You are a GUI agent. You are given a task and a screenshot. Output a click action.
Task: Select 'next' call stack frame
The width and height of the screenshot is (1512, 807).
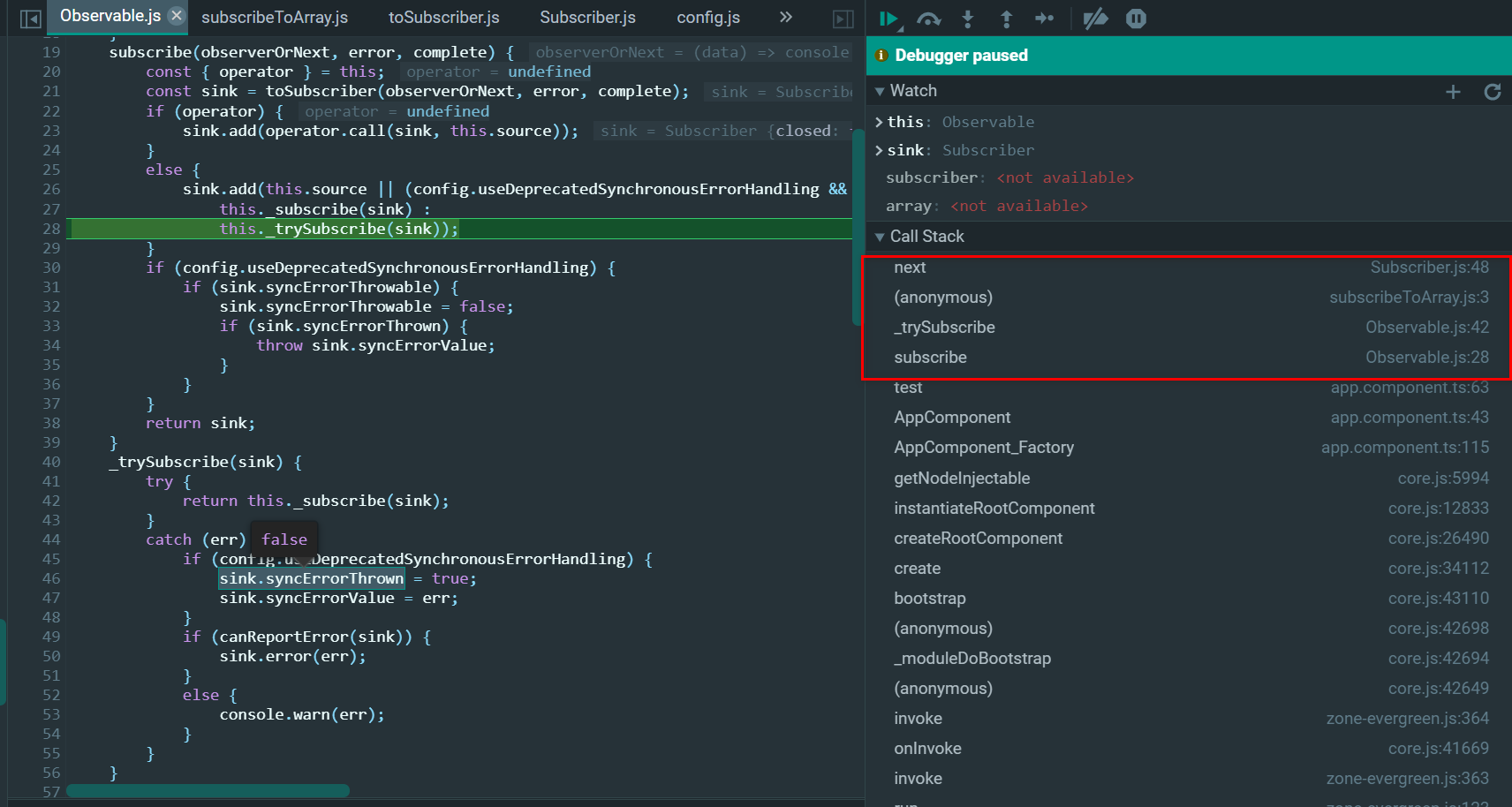[x=1189, y=268]
